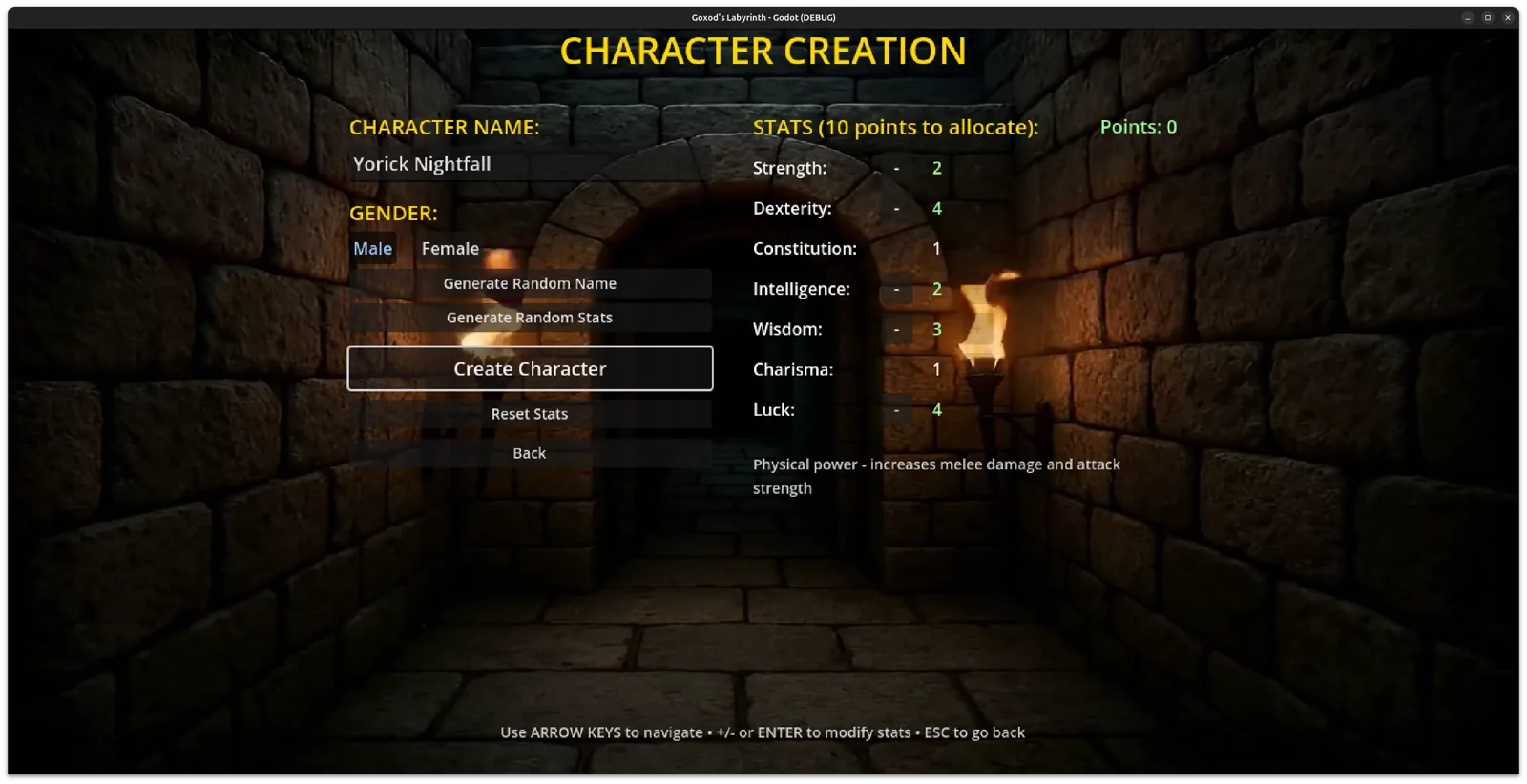
Task: Generate a random character name
Action: (530, 284)
